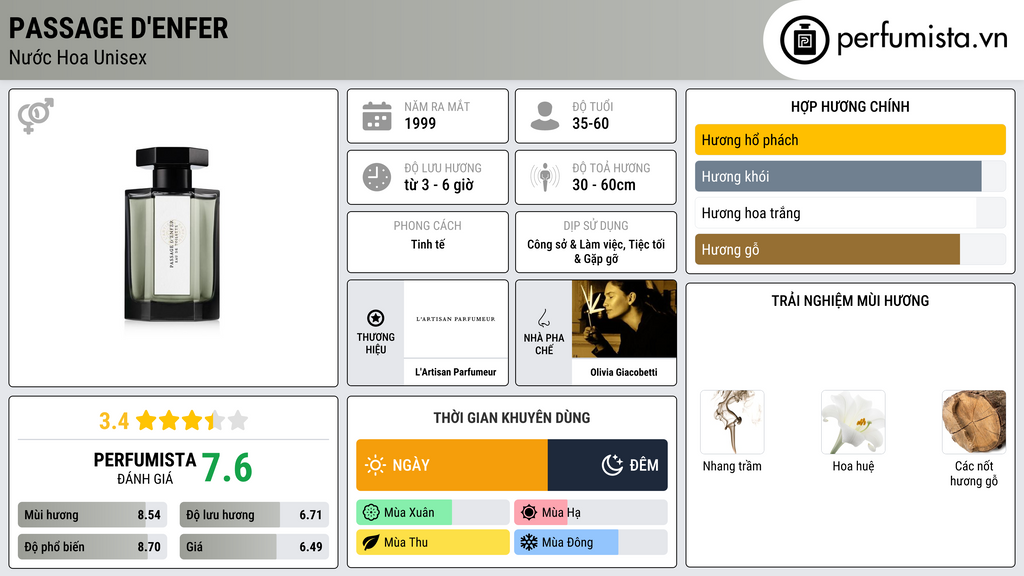Click the flower icon in Mùa Xuân
This screenshot has width=1024, height=576.
pos(371,513)
